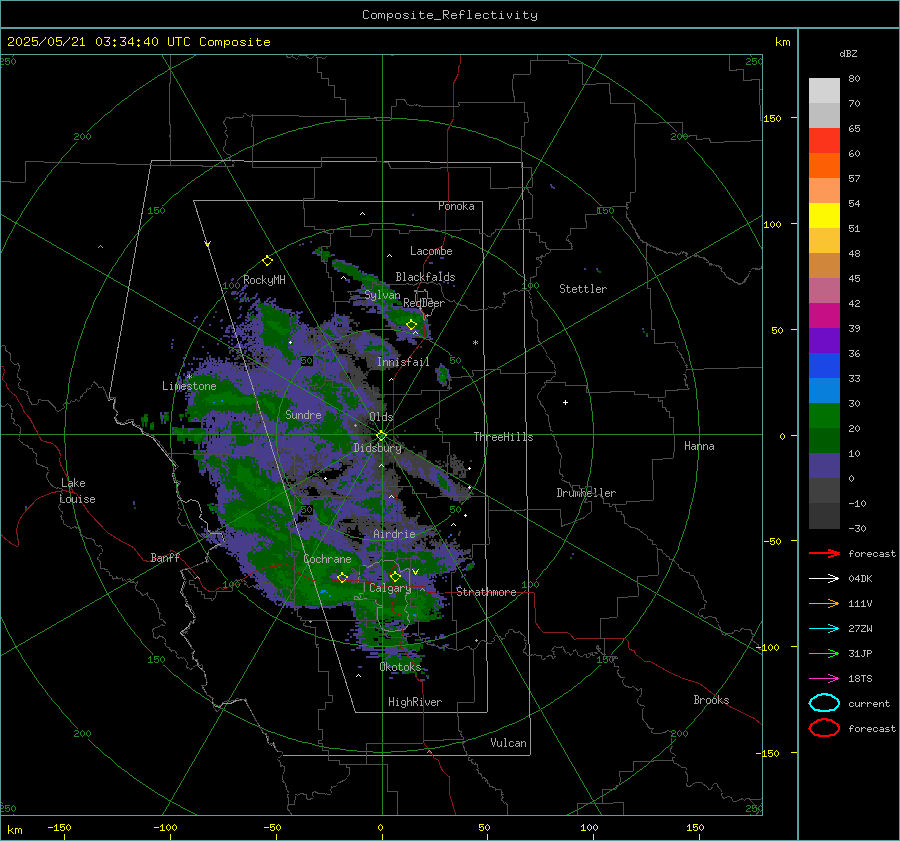
Task: Click the Innisfail label on the map
Action: click(403, 362)
